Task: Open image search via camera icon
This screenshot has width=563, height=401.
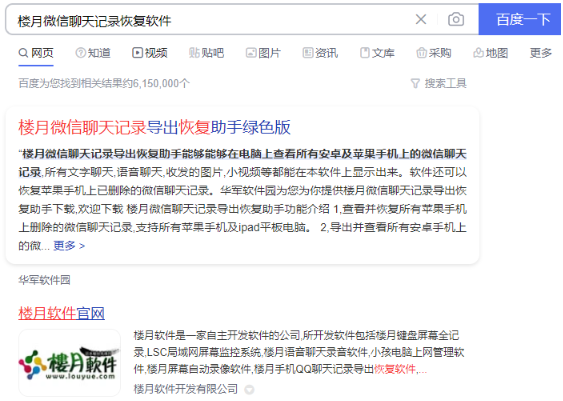Action: pos(456,19)
